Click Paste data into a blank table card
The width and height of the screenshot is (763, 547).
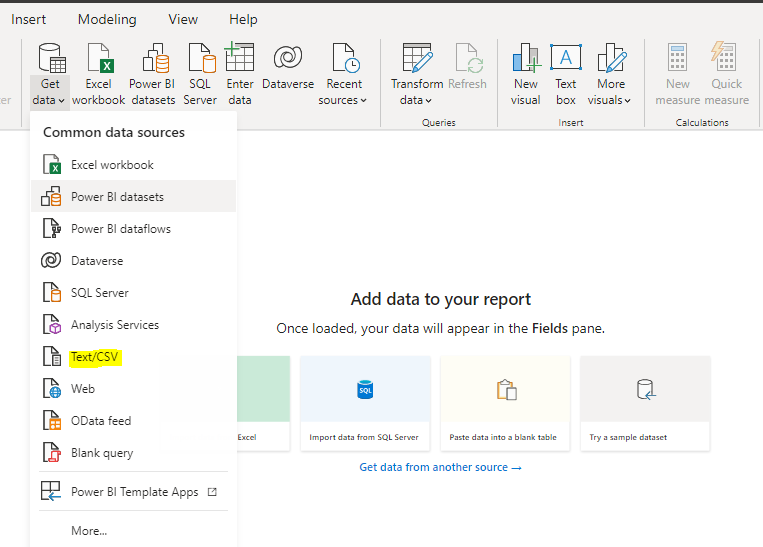pyautogui.click(x=505, y=403)
